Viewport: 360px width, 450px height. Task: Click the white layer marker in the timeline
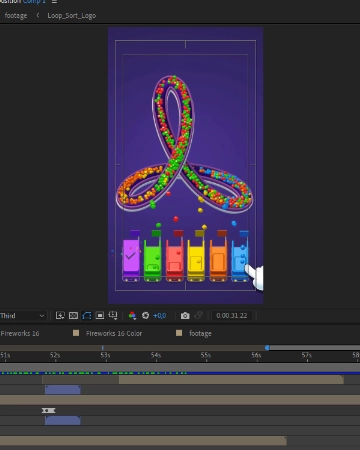click(x=49, y=410)
